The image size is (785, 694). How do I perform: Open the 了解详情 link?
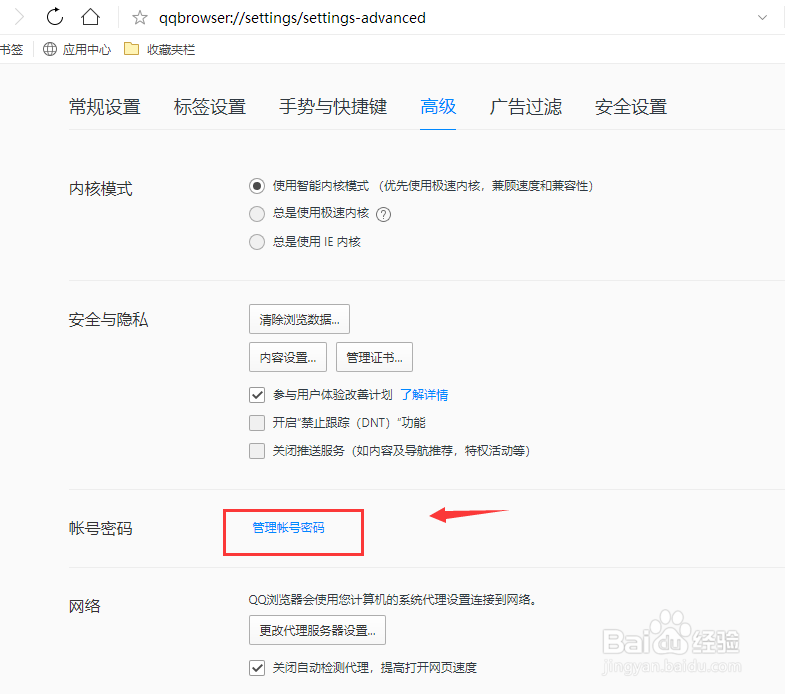424,395
